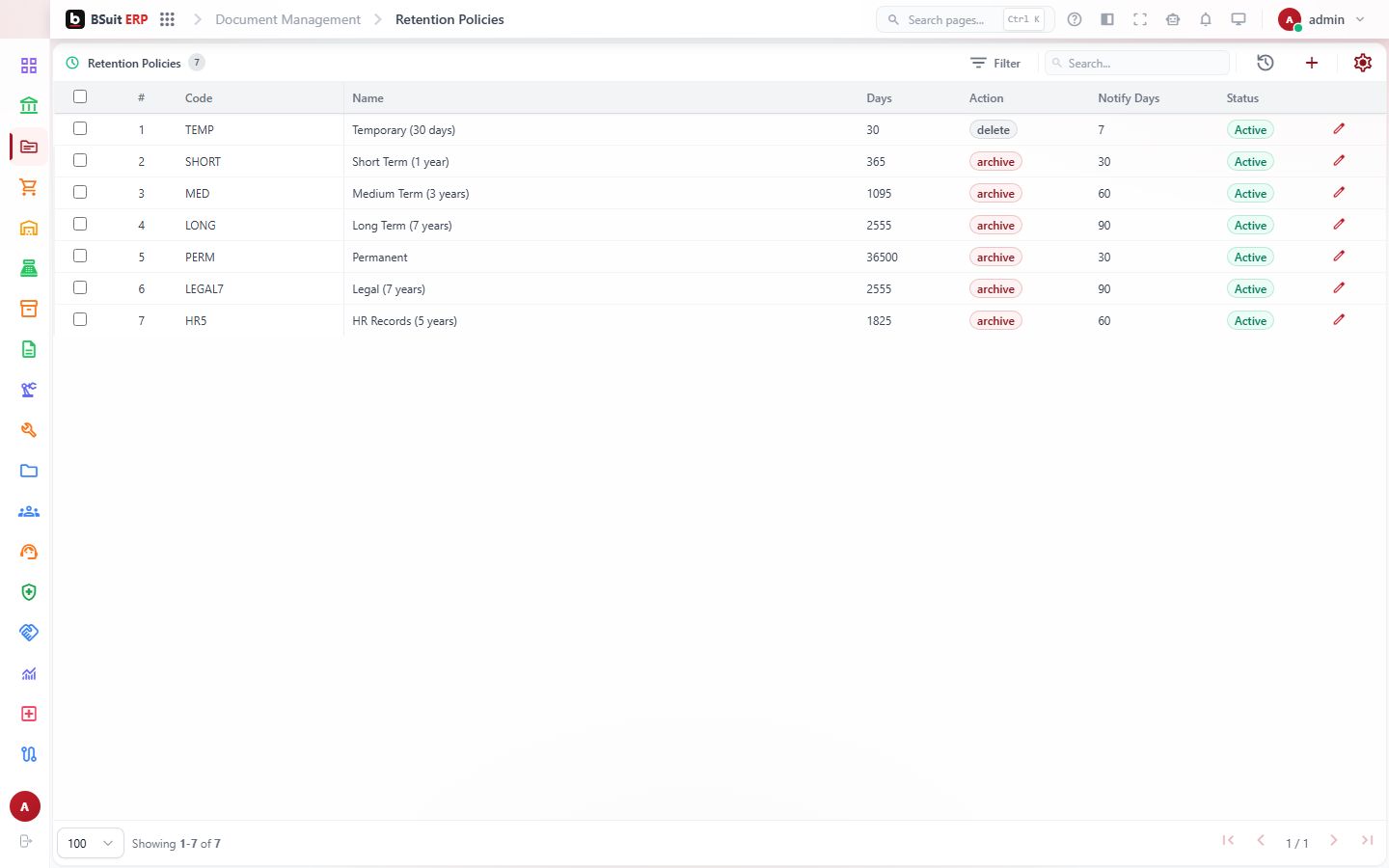Open the wrench maintenance module in sidebar

coord(29,430)
